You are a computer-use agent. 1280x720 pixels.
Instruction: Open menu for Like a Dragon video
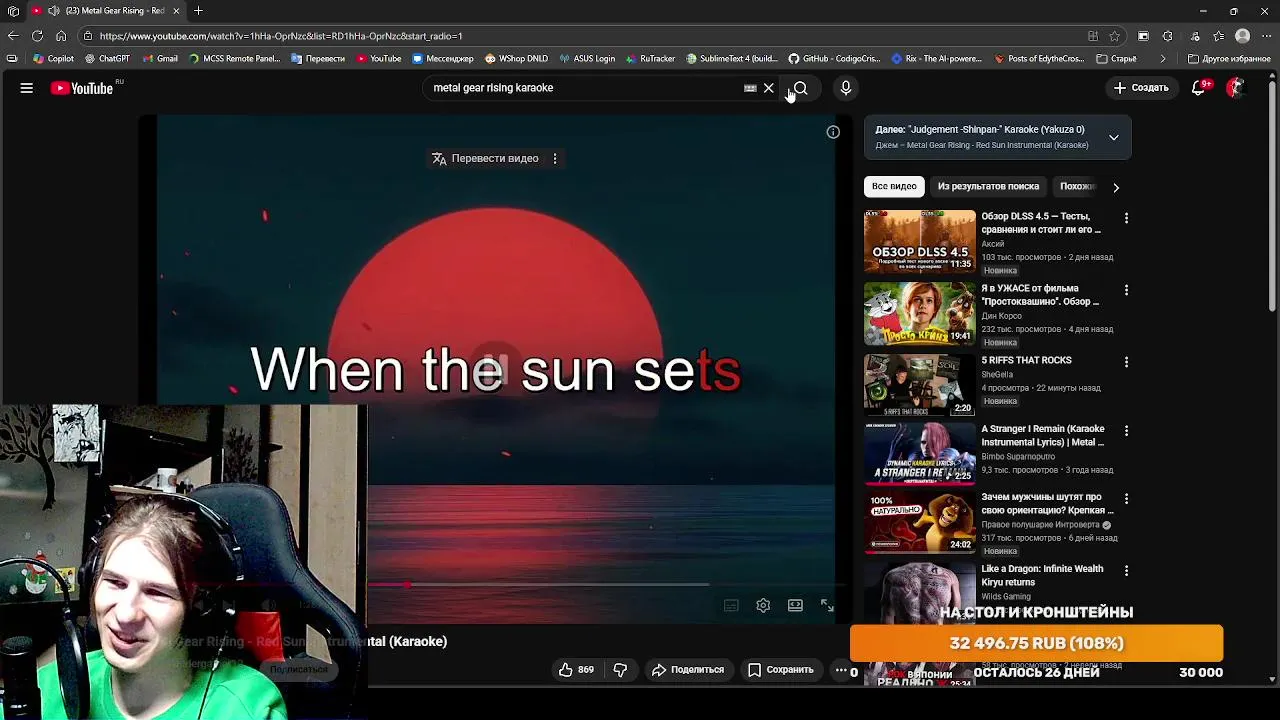pyautogui.click(x=1126, y=571)
